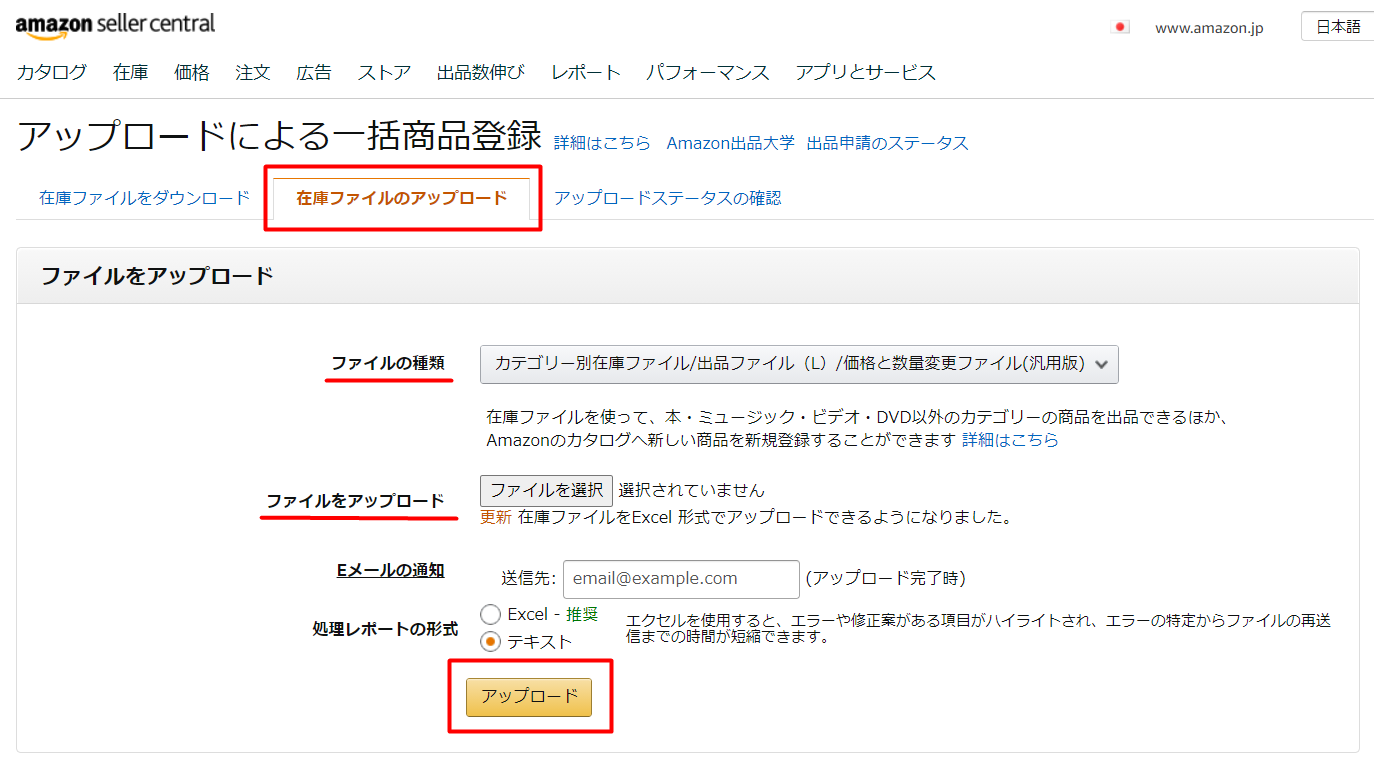Image resolution: width=1374 pixels, height=759 pixels.
Task: Open the 注文 menu
Action: click(x=253, y=72)
